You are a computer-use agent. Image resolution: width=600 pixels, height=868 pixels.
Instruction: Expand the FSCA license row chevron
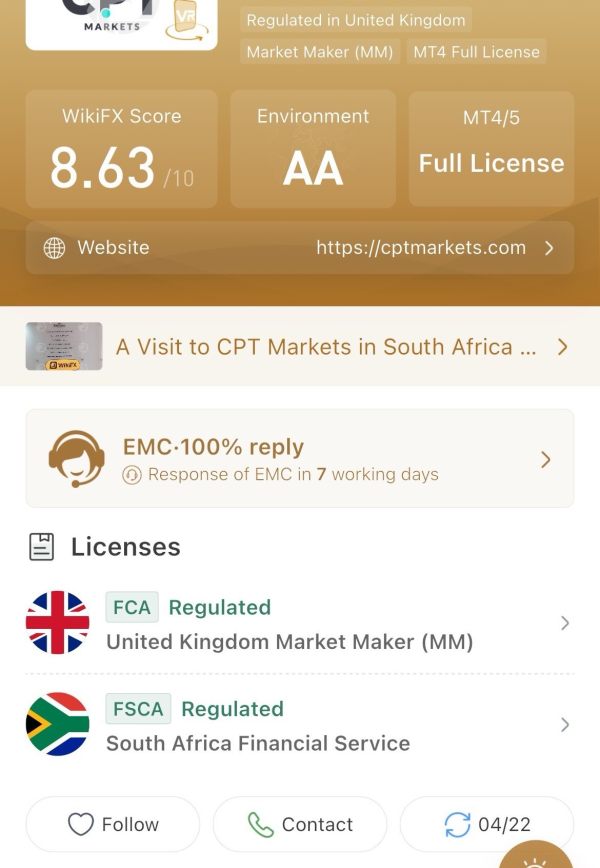point(565,725)
